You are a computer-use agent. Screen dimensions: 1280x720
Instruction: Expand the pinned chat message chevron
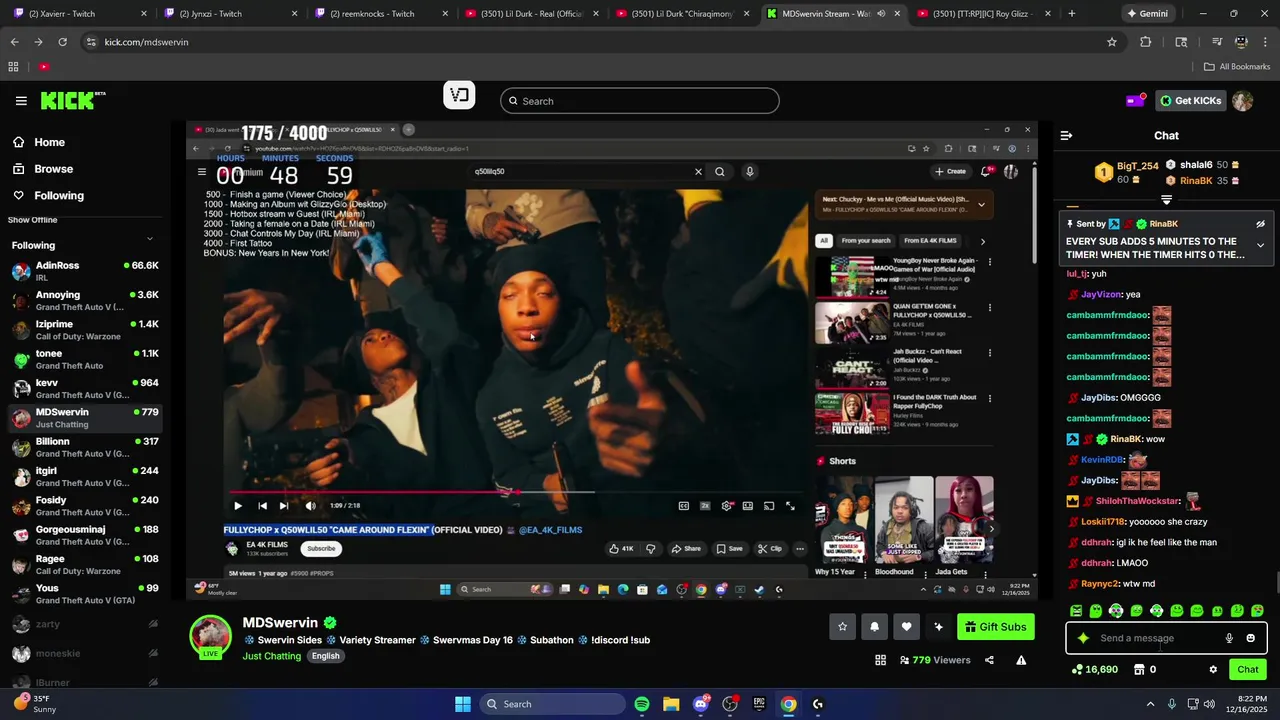(x=1260, y=245)
